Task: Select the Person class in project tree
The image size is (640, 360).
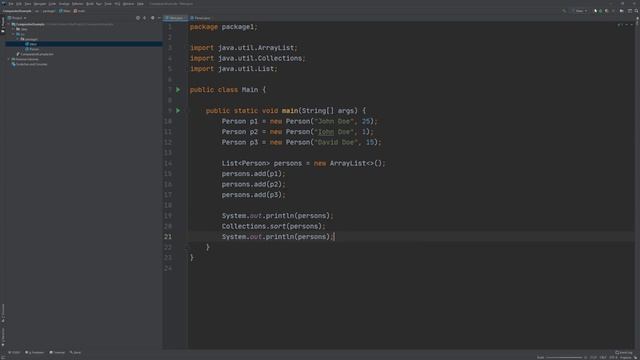Action: coord(33,49)
